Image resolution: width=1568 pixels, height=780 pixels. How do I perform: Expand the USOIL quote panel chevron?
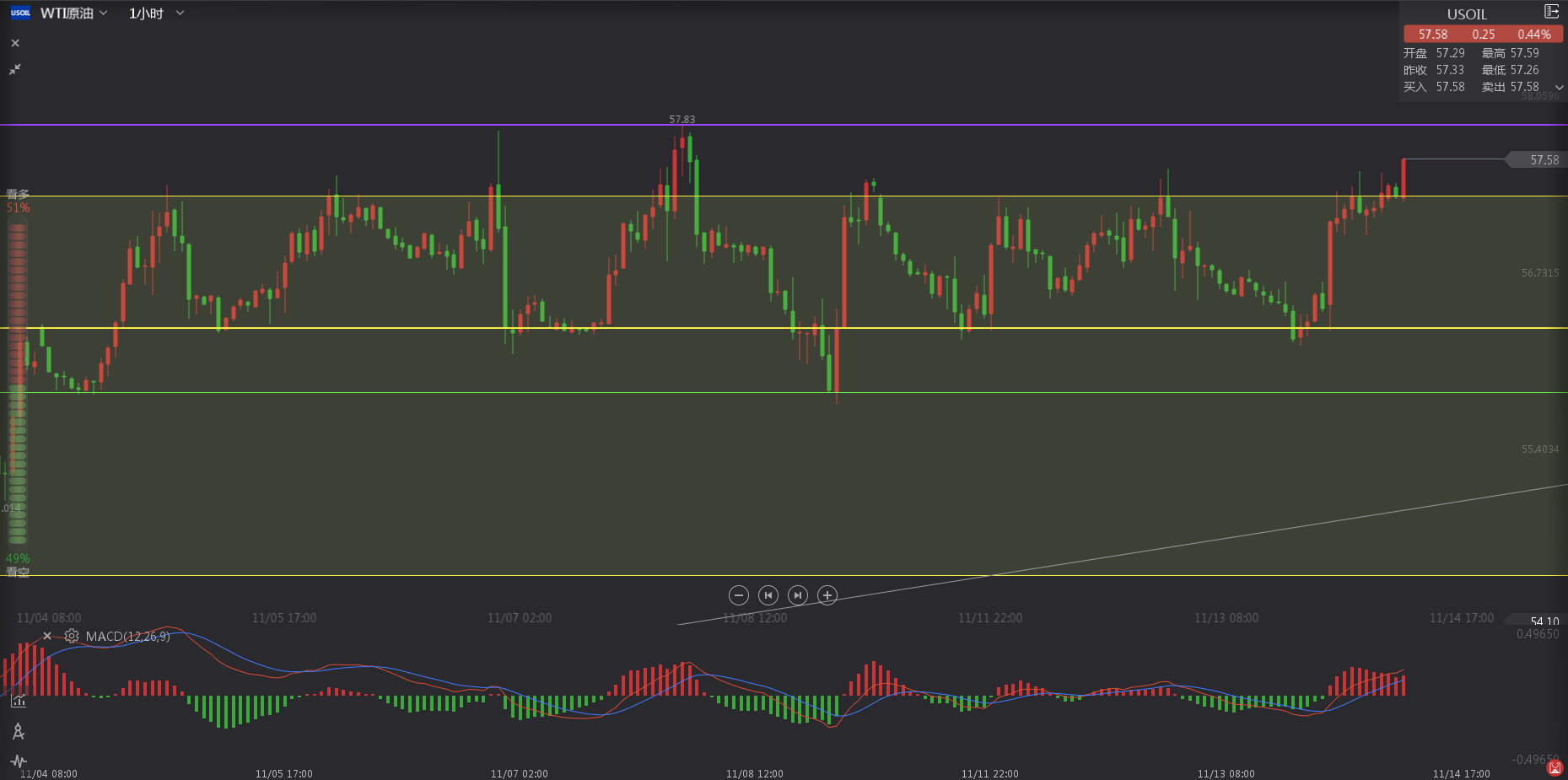click(1560, 88)
